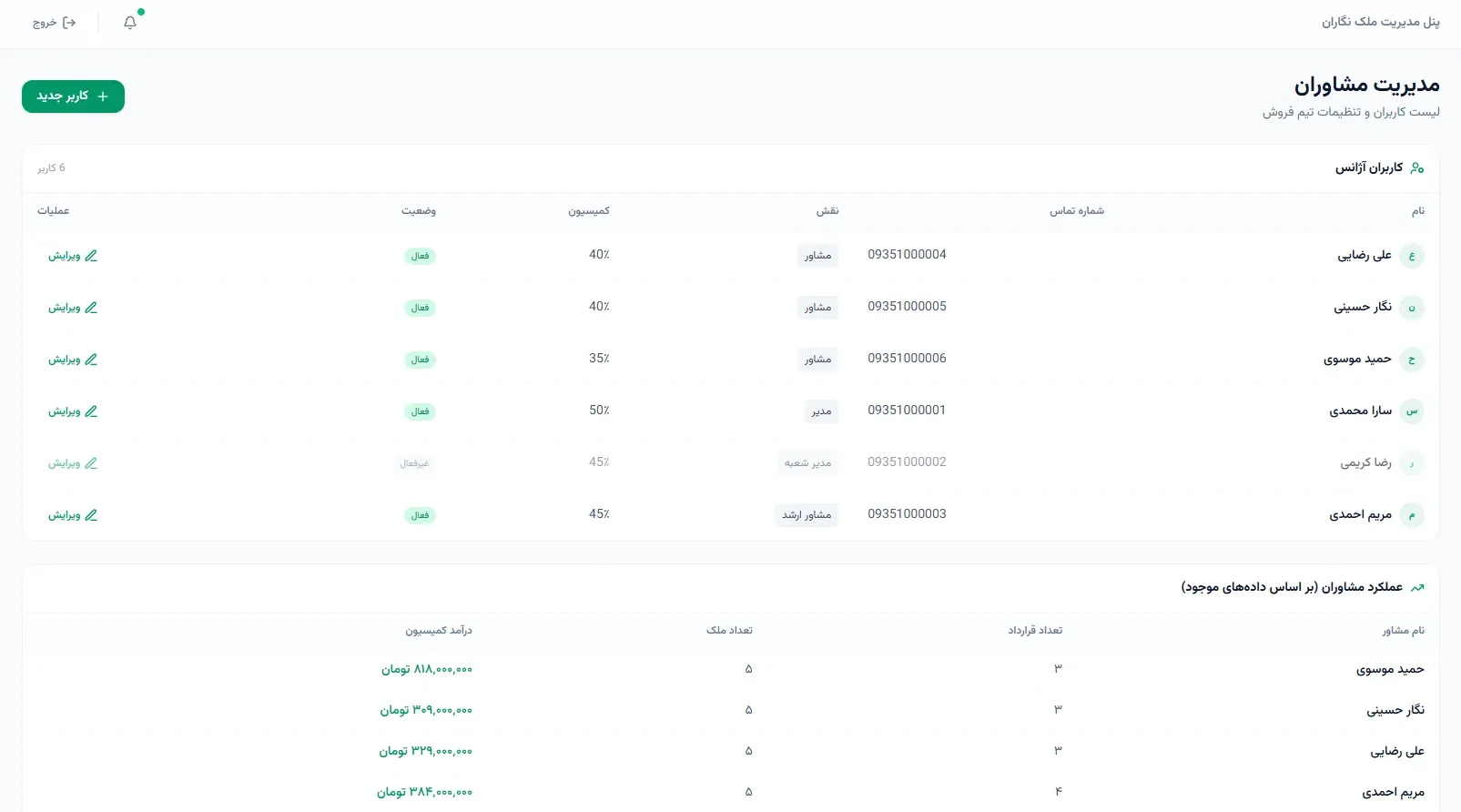
Task: Edit the نگار حسینی user row
Action: click(x=73, y=308)
